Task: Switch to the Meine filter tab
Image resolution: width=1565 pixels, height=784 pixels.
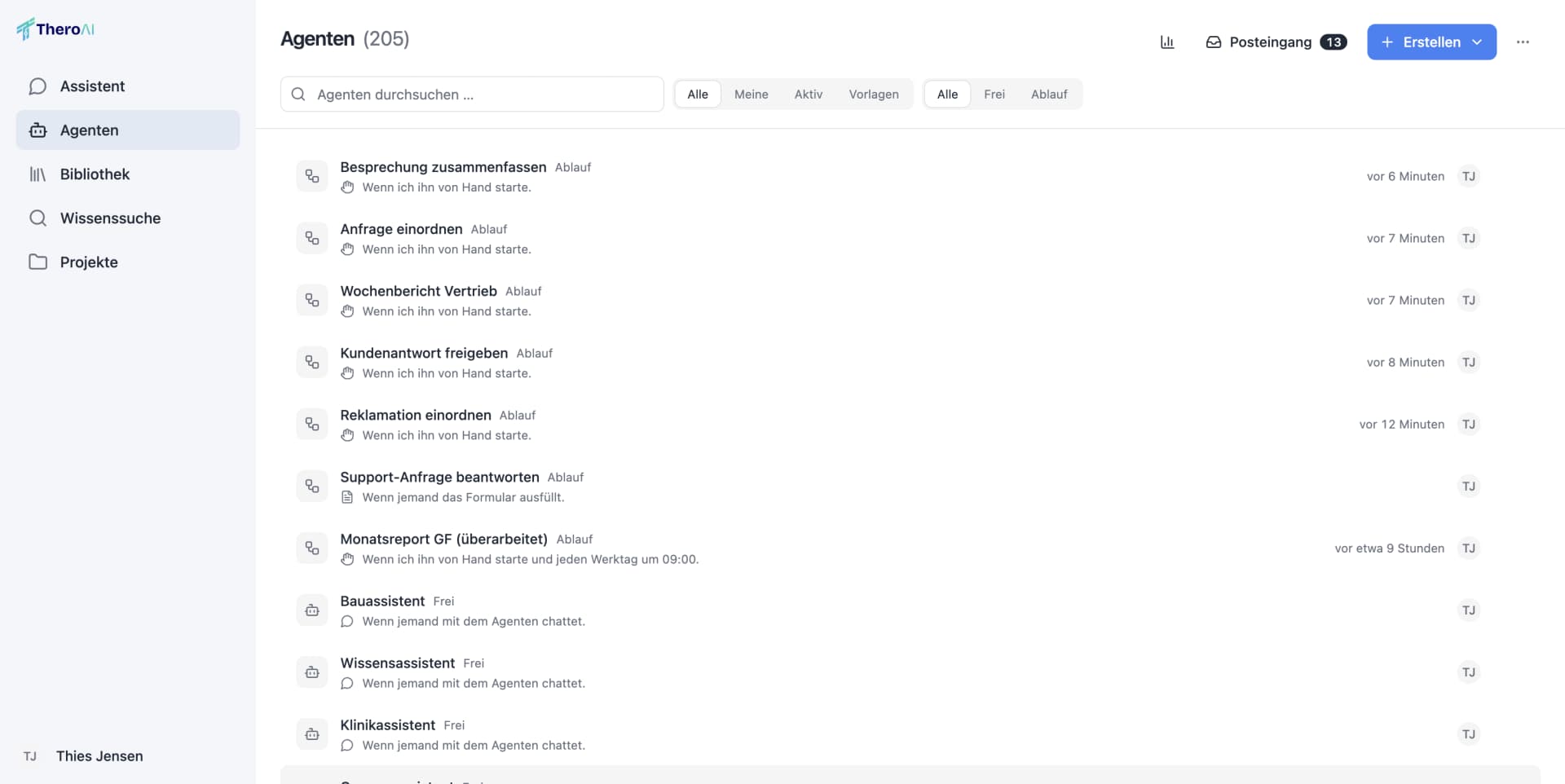Action: tap(752, 95)
